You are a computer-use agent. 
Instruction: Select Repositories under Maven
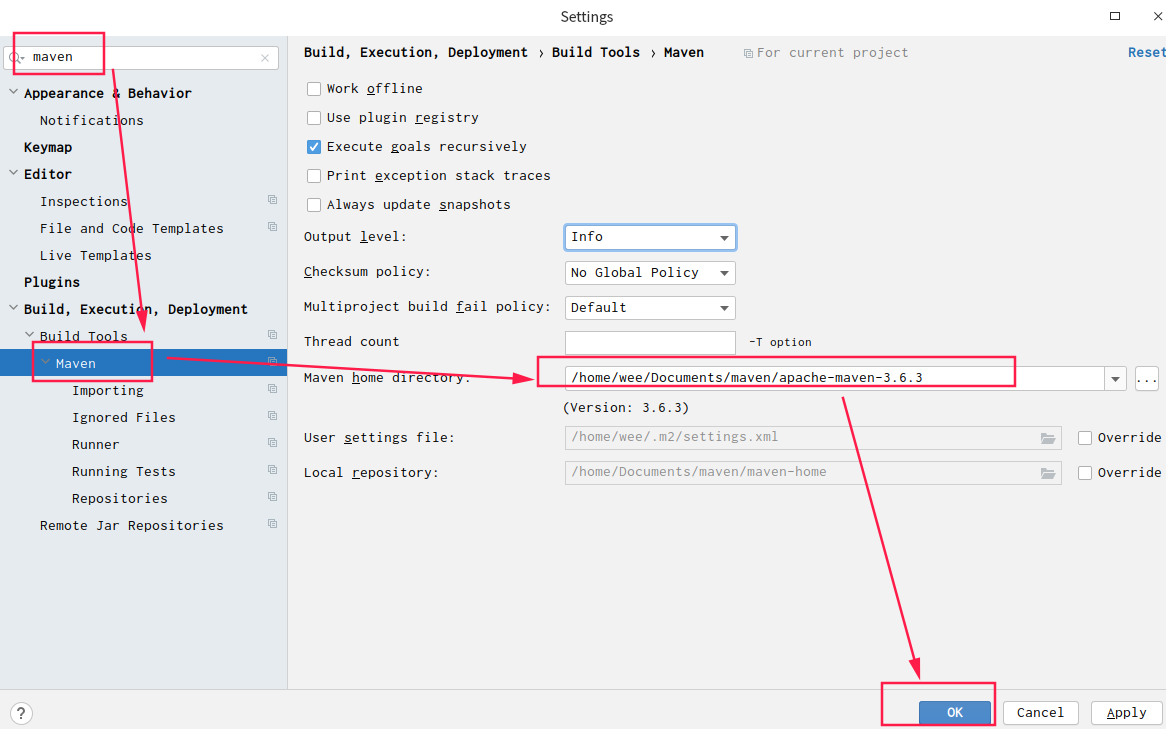(x=120, y=498)
